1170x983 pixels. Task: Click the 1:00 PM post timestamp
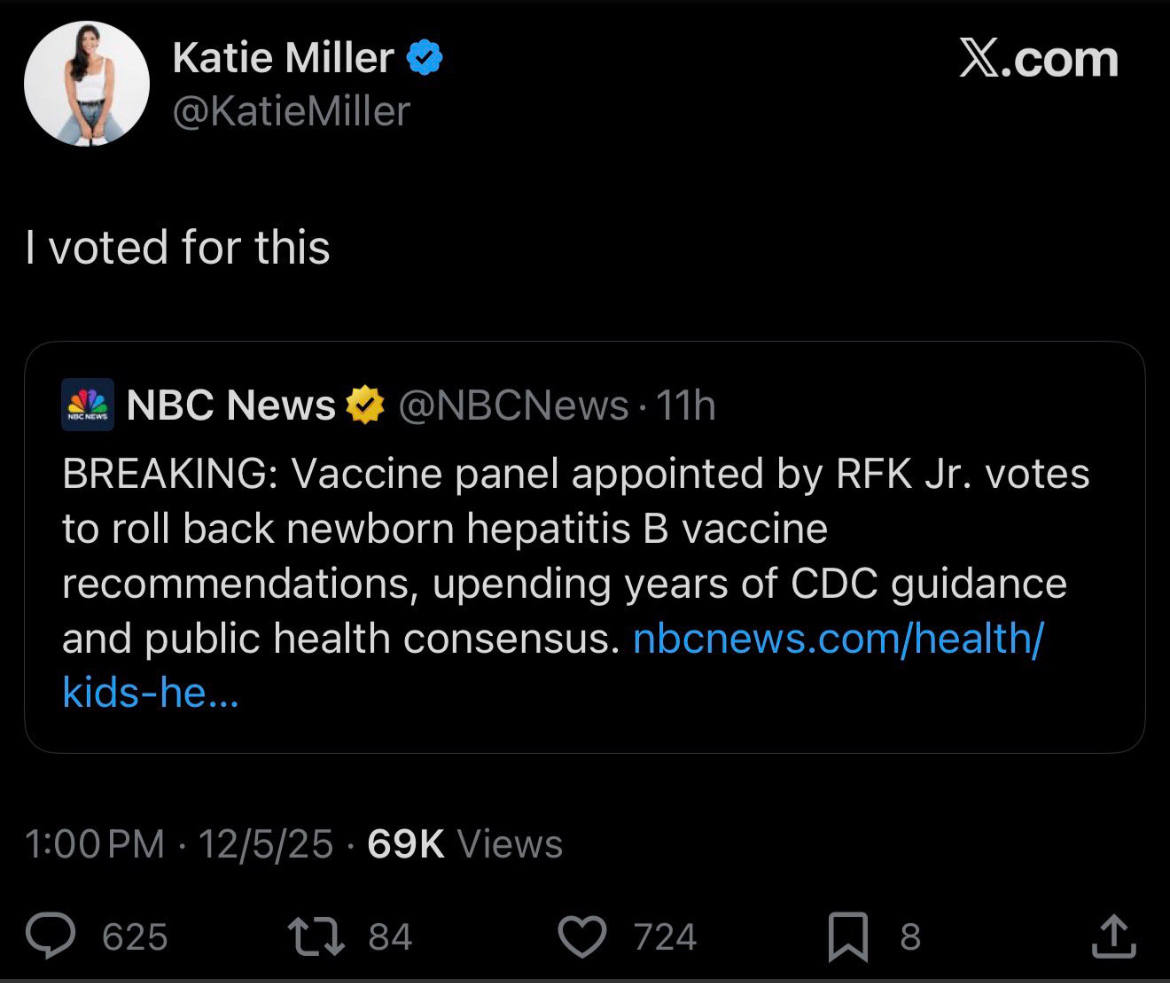coord(95,845)
